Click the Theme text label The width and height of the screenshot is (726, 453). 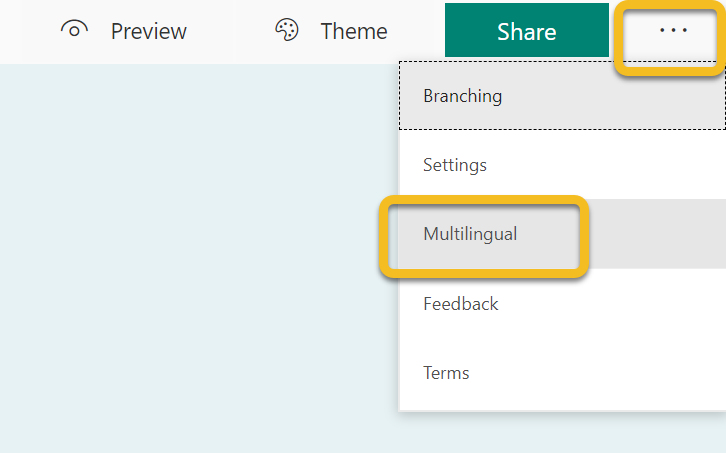(x=353, y=31)
